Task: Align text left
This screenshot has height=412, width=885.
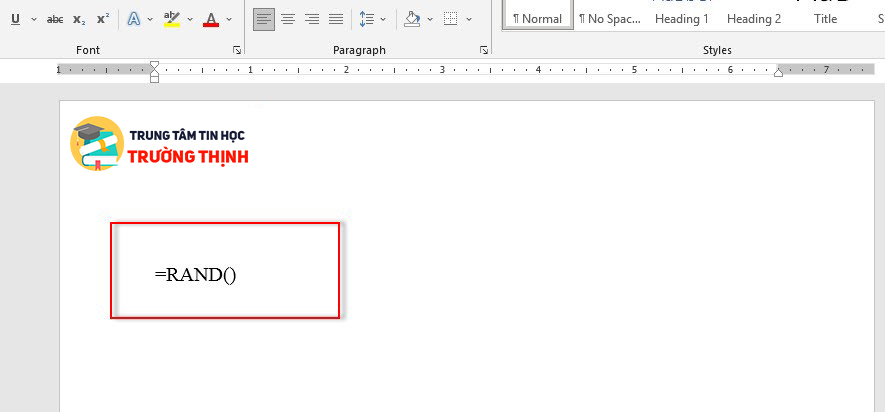Action: pos(264,19)
